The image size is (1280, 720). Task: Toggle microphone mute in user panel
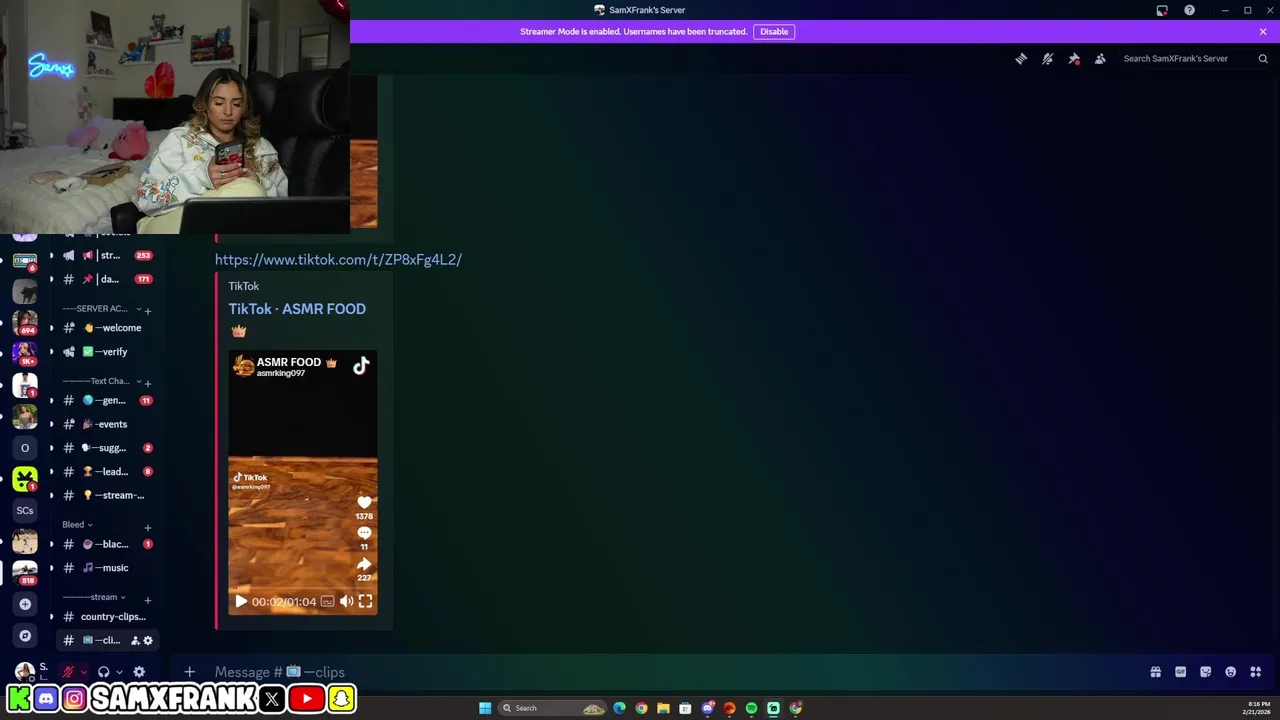tap(69, 672)
